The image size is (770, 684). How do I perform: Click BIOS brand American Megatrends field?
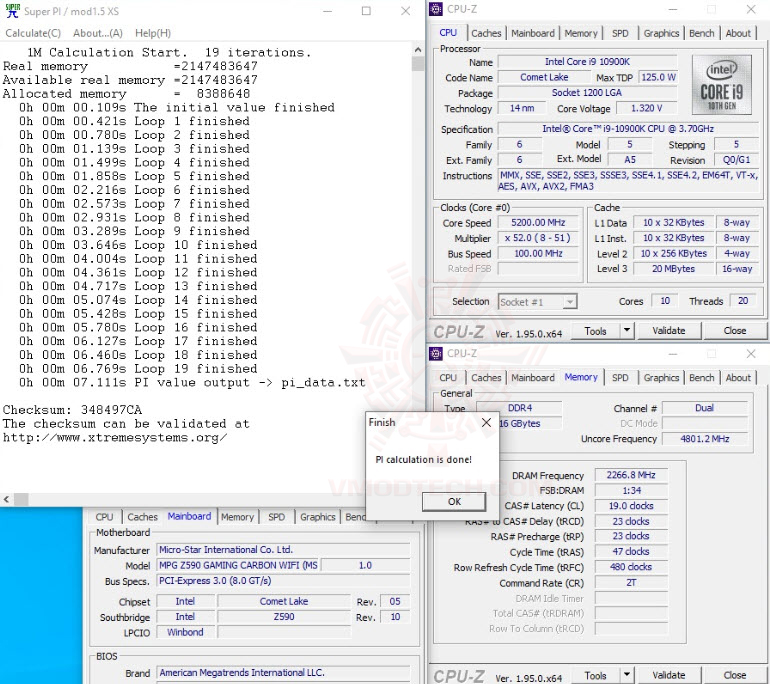pyautogui.click(x=283, y=673)
